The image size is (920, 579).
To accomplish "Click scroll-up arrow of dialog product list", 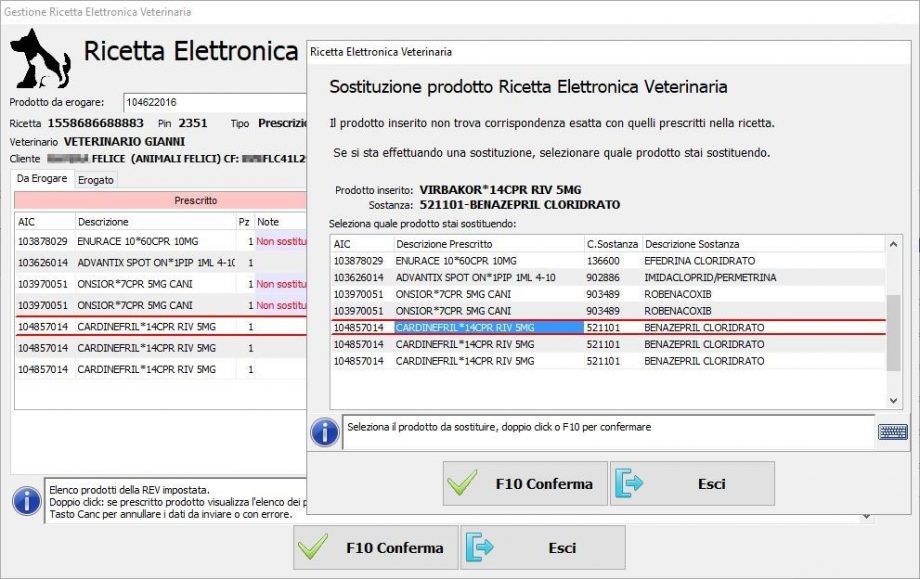I will coord(894,244).
